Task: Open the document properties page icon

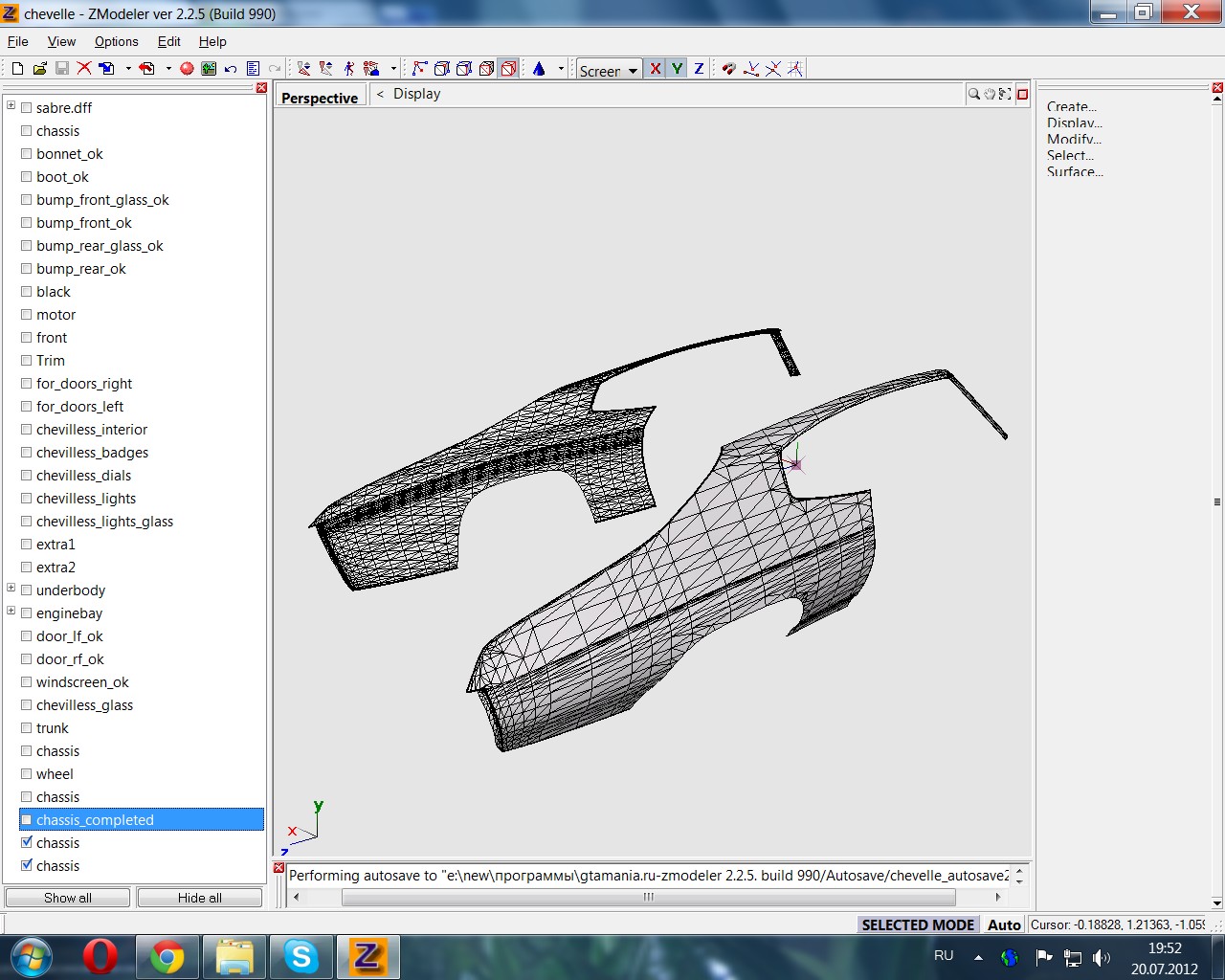Action: tap(253, 68)
